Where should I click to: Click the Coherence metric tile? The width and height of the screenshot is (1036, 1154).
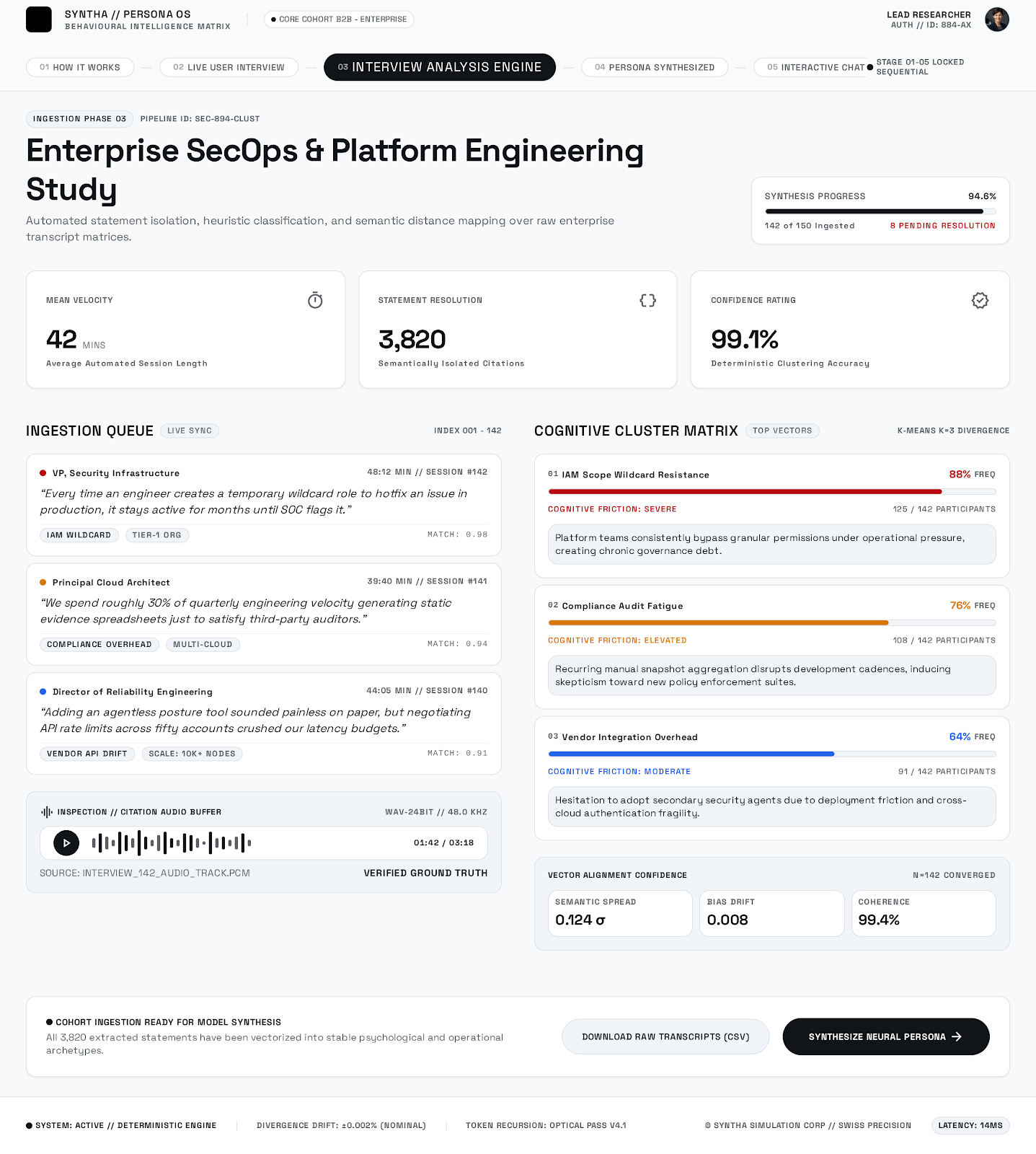pos(924,913)
